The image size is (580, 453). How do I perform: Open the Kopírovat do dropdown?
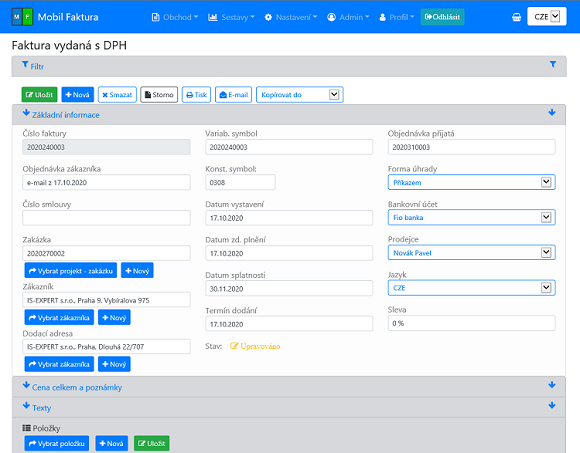(x=300, y=95)
